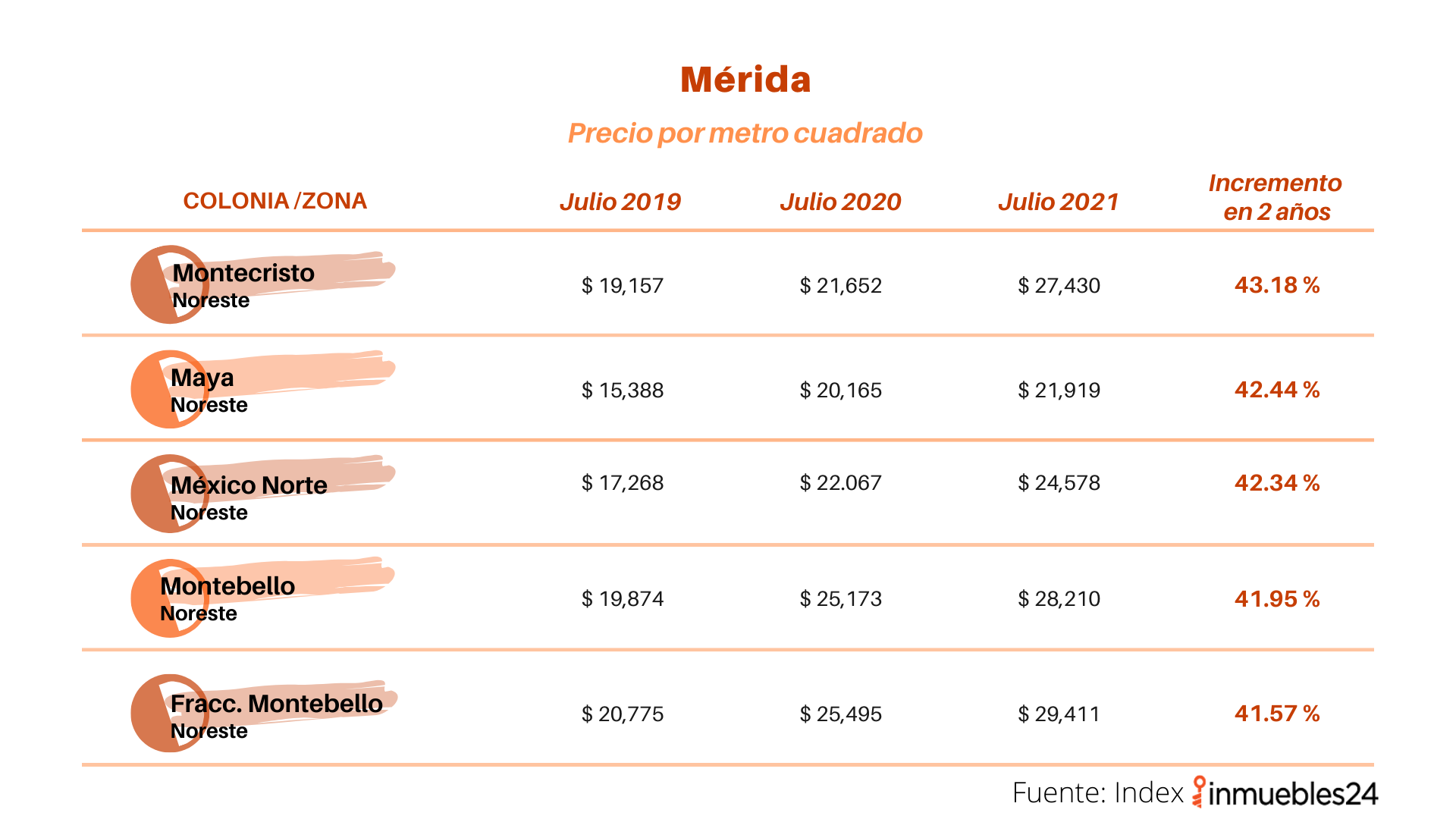Viewport: 1456px width, 819px height.
Task: Select the Julio 2019 column header
Action: (620, 202)
